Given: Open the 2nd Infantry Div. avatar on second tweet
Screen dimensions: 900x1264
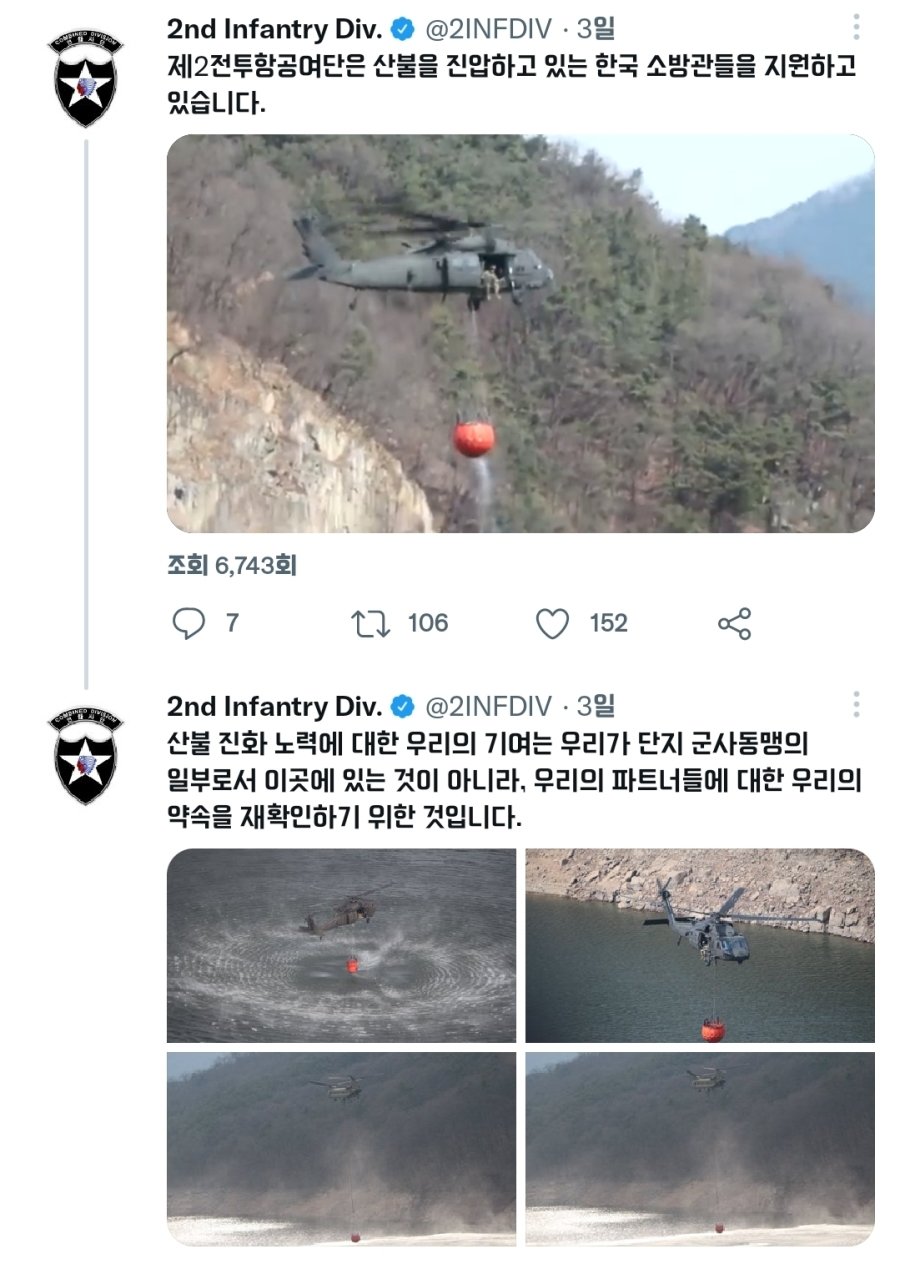Looking at the screenshot, I should 85,756.
